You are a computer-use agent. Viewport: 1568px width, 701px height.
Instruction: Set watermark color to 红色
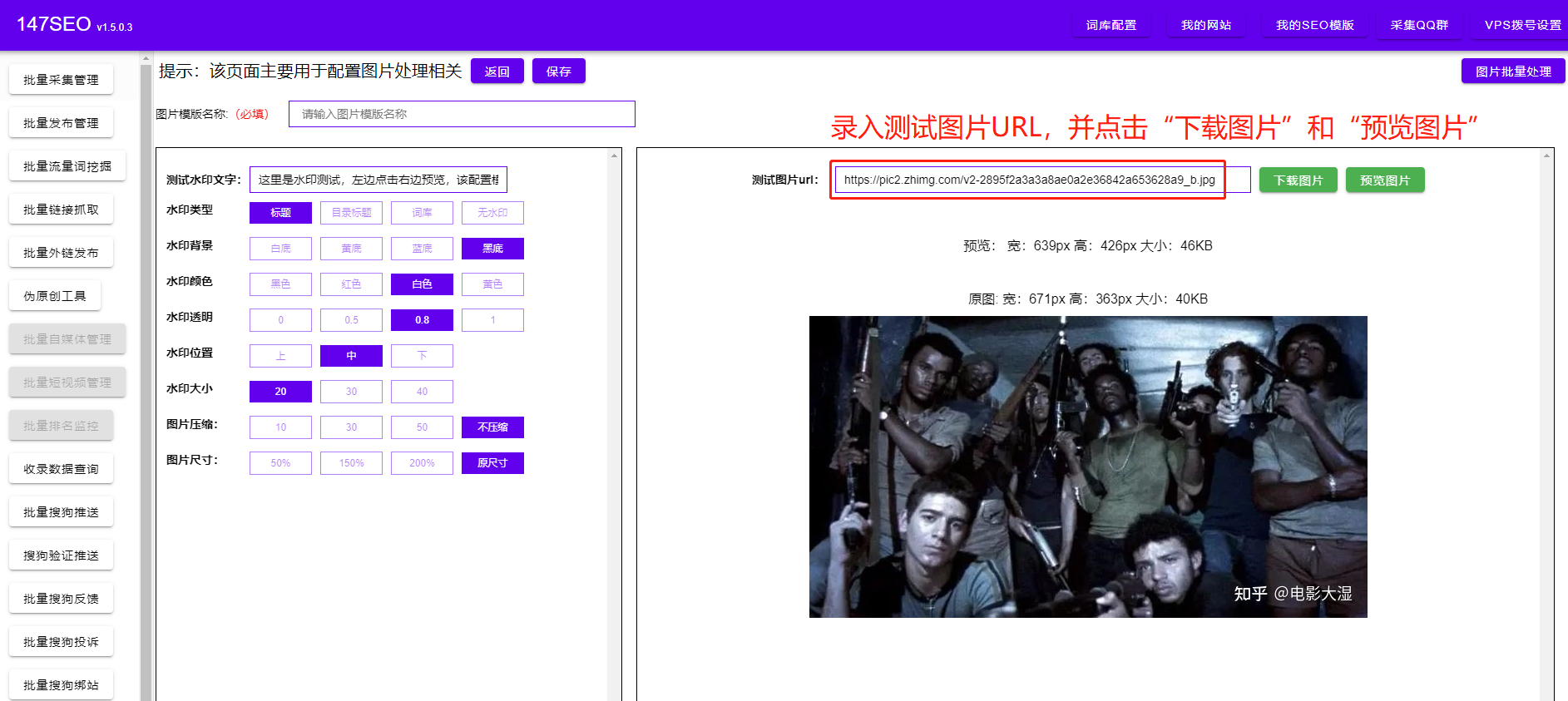pos(351,284)
